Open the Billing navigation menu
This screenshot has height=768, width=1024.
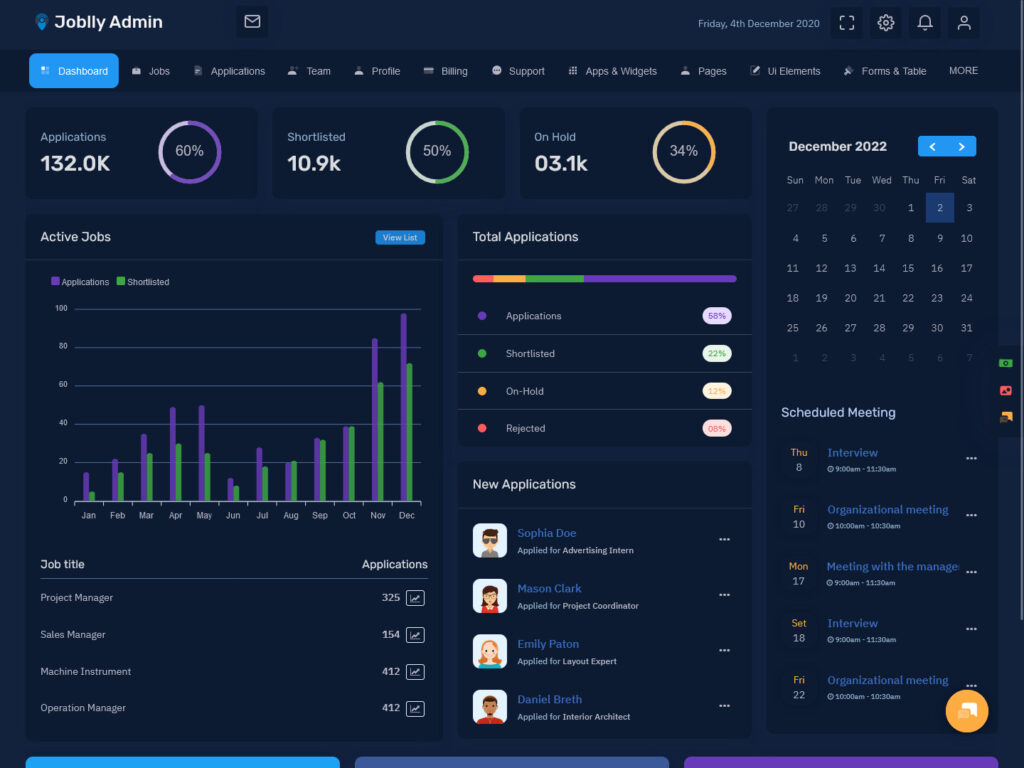(445, 71)
